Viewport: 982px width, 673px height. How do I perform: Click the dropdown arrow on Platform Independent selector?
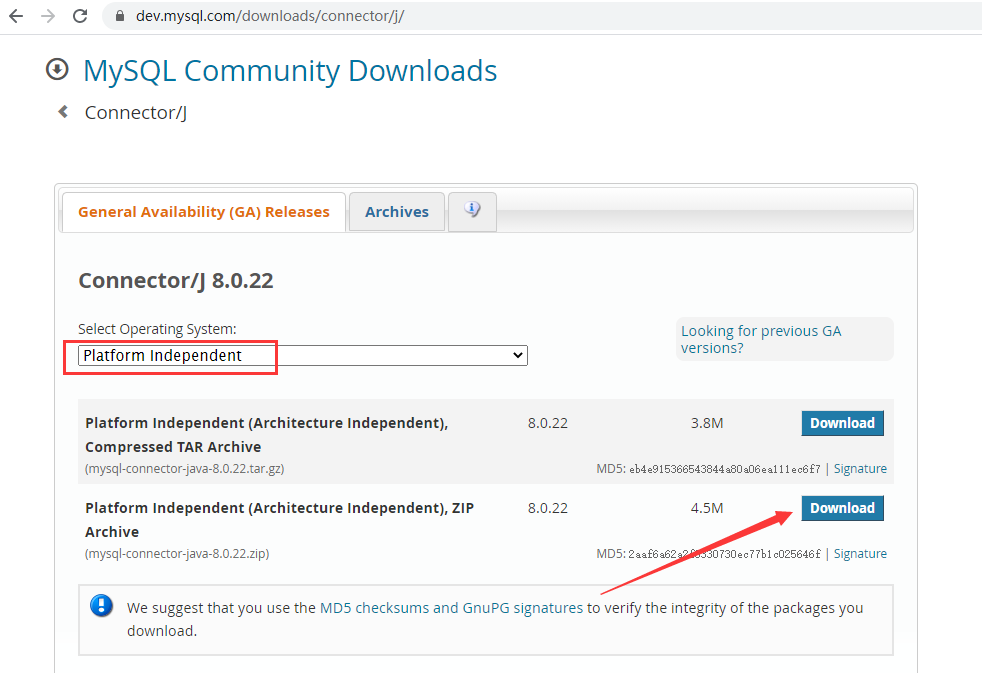click(x=518, y=355)
